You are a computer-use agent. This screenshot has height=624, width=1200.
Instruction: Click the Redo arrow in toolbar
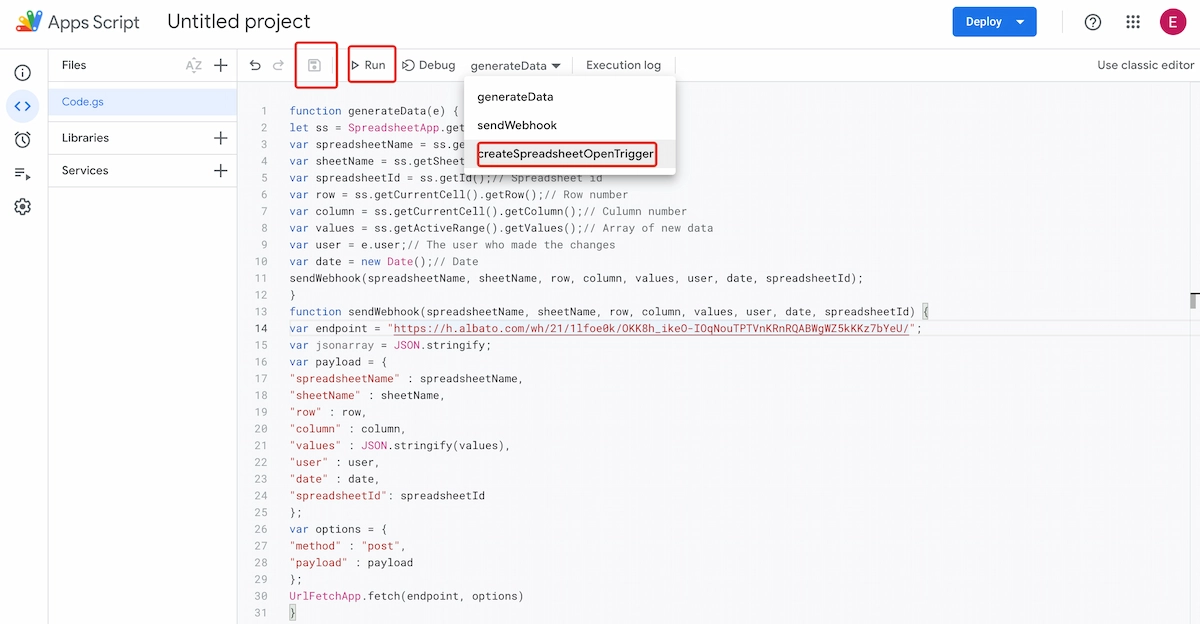point(278,65)
